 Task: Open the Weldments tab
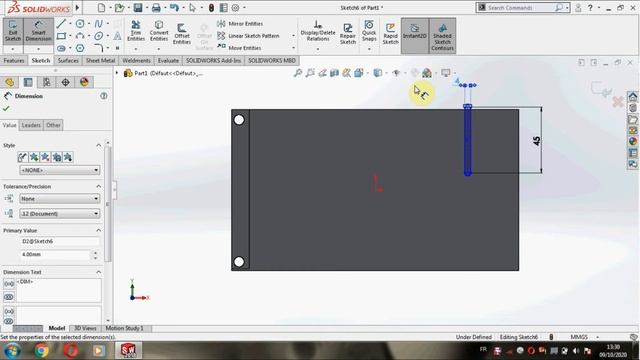tap(136, 60)
